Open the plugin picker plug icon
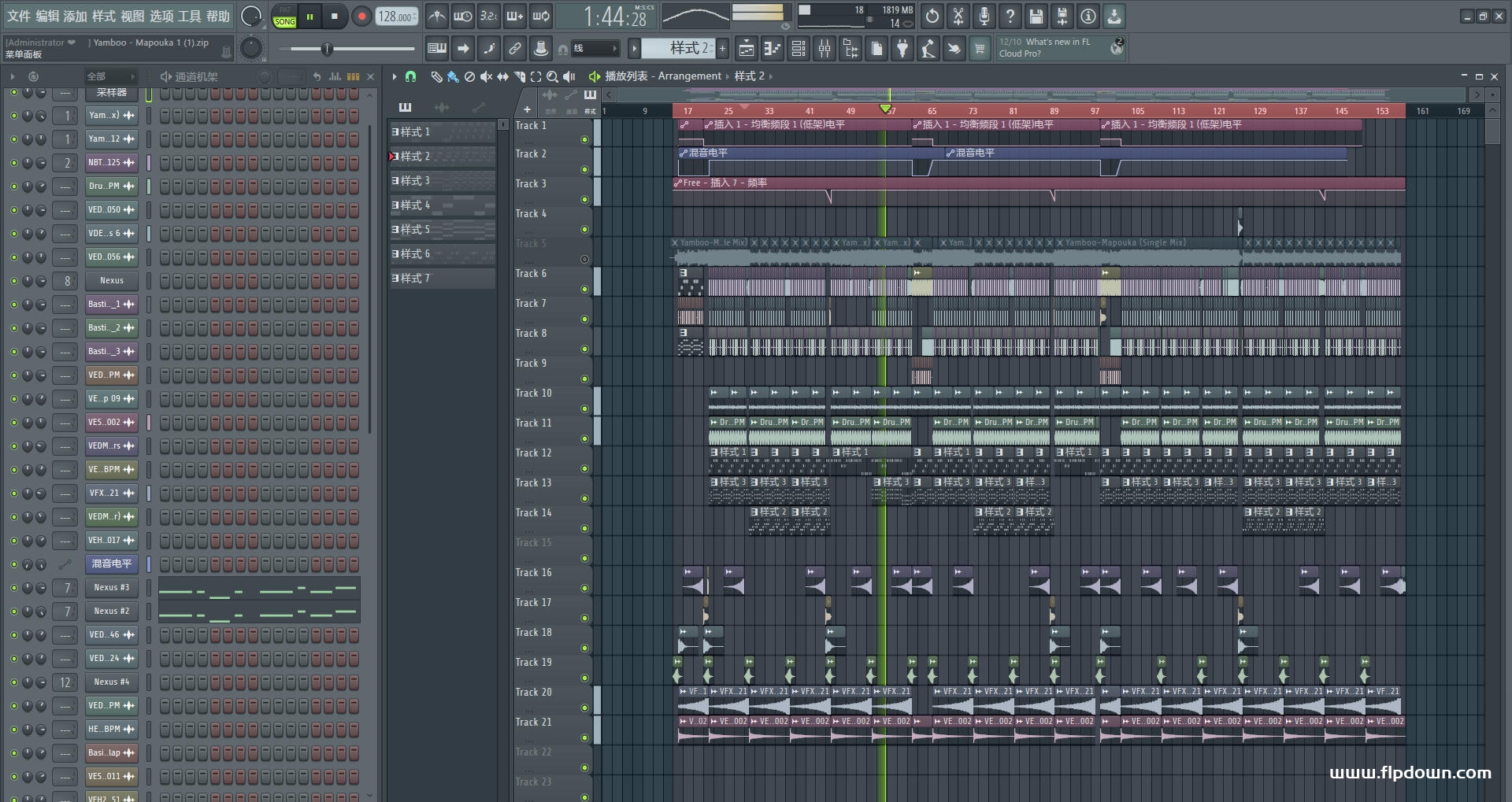Viewport: 1512px width, 802px height. coord(902,49)
